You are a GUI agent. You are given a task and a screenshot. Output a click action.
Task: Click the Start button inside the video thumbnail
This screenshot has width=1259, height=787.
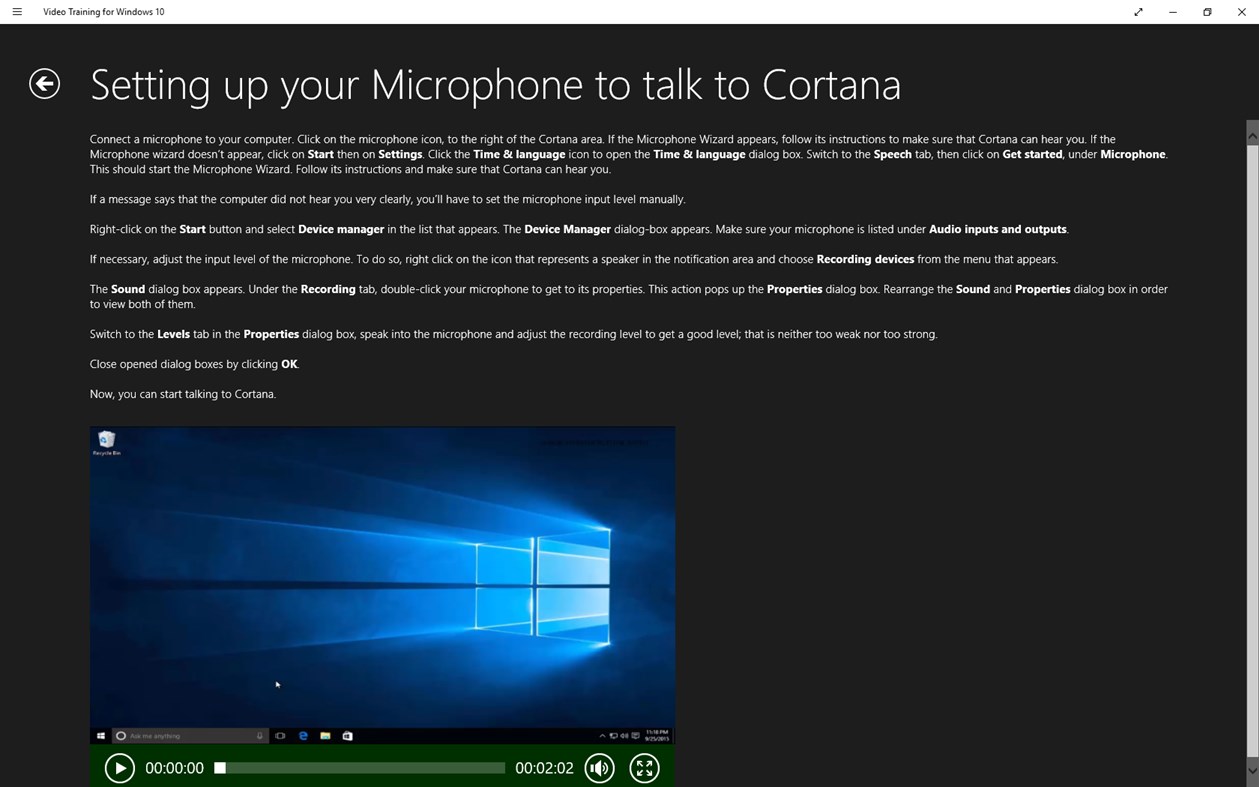[101, 735]
